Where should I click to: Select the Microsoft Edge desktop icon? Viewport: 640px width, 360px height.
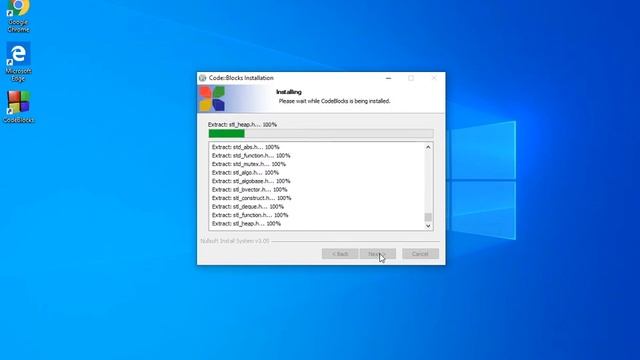coord(18,62)
